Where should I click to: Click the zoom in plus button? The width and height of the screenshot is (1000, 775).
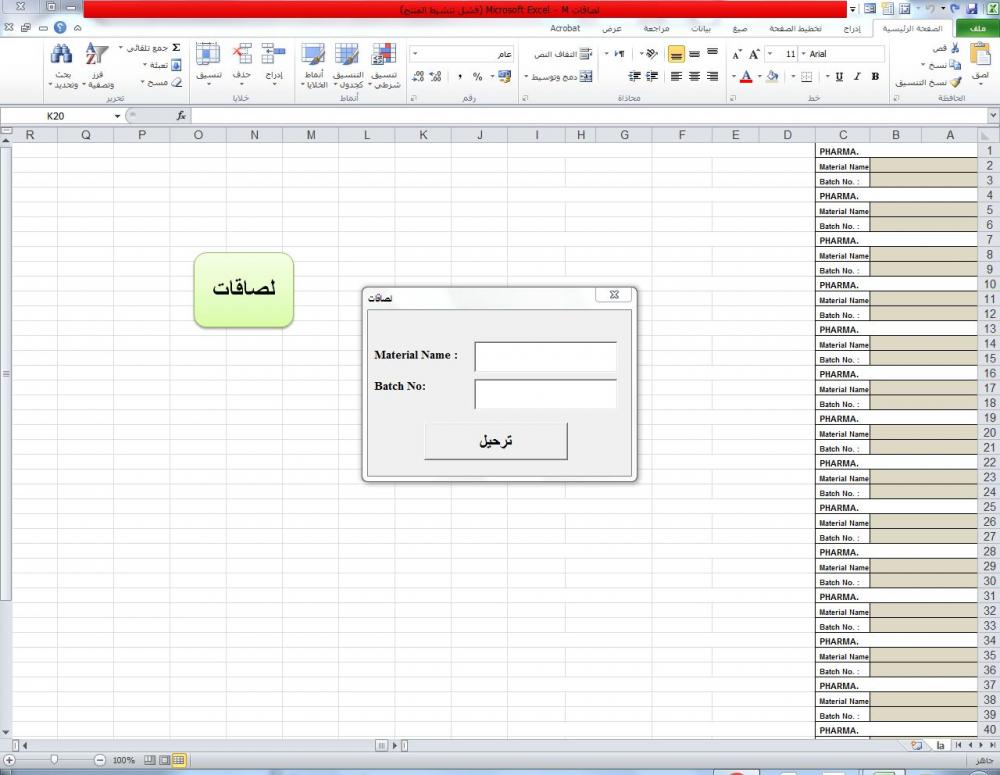point(9,760)
